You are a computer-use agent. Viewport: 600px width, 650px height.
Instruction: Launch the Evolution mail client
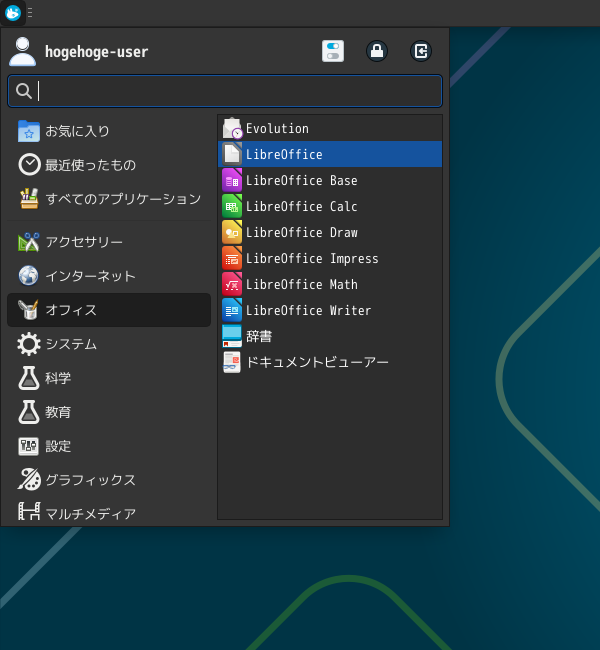[x=277, y=129]
